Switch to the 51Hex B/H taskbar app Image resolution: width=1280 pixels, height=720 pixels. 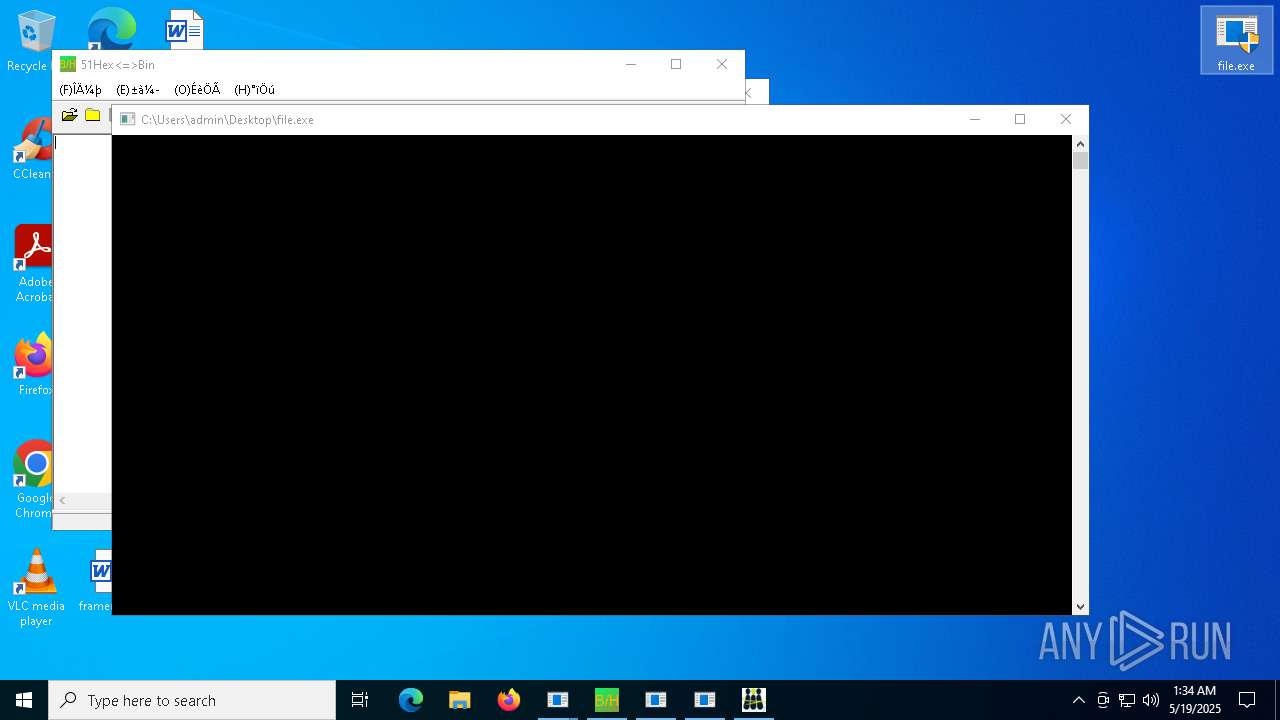coord(607,700)
